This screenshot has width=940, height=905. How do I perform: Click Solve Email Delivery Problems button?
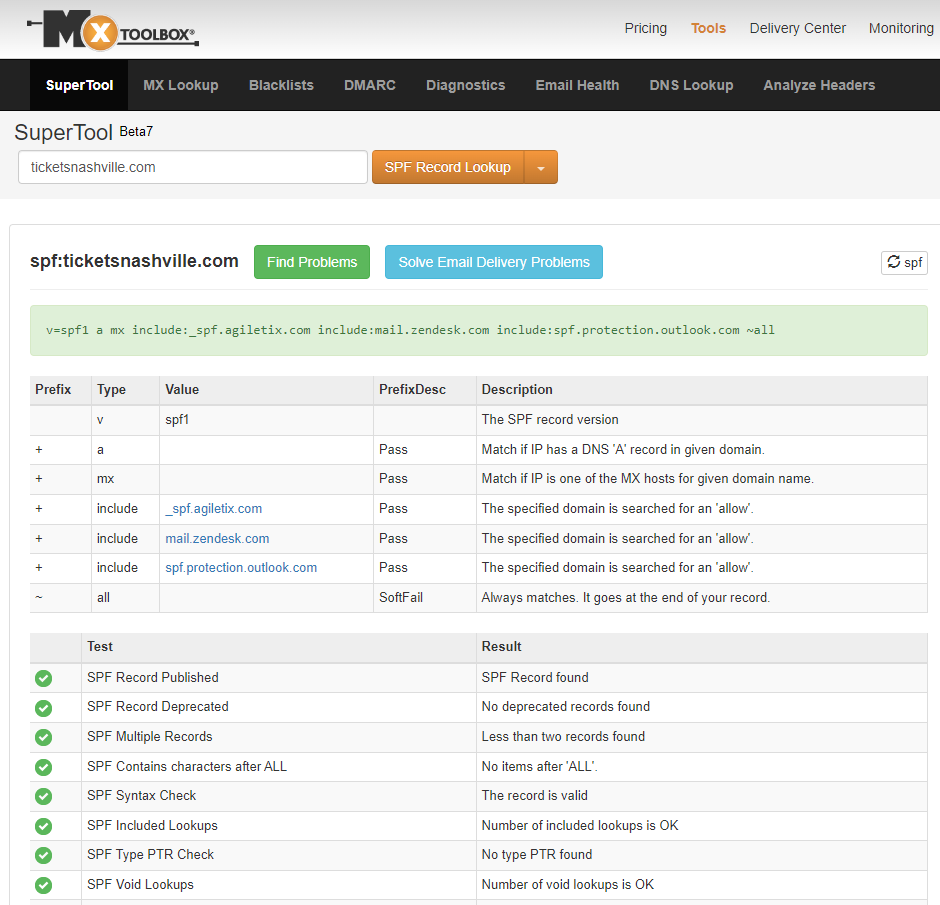[x=494, y=262]
